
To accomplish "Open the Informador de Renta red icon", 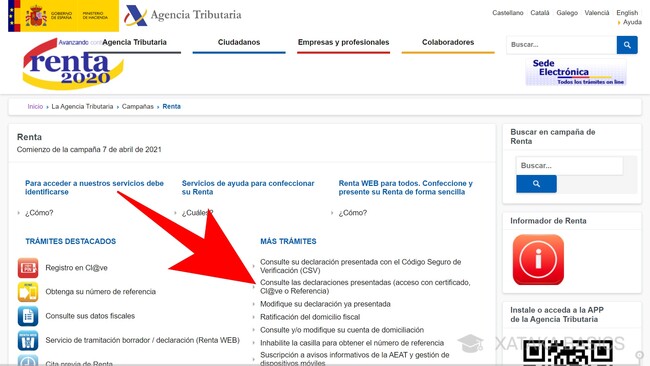I will 538,260.
